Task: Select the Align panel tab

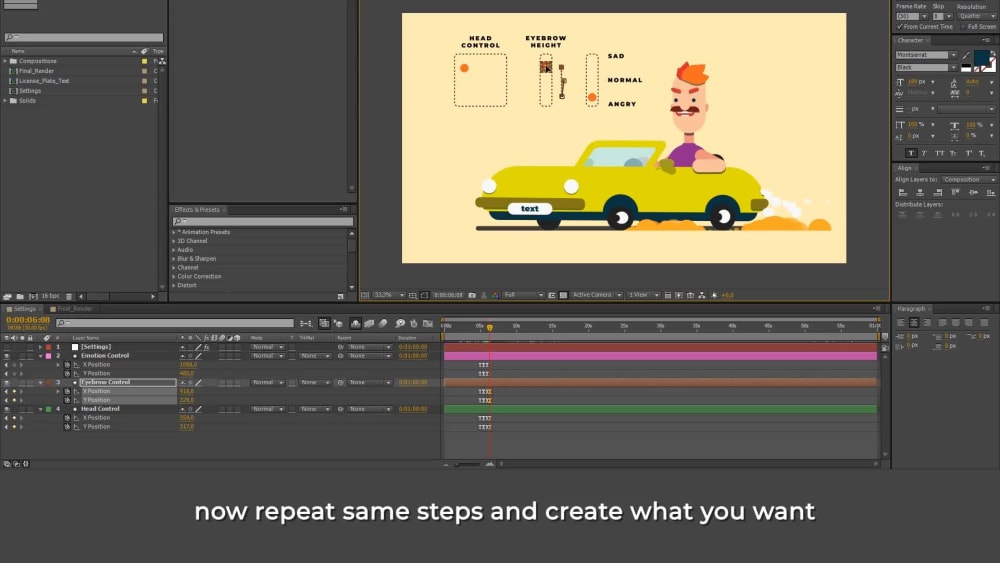Action: pyautogui.click(x=904, y=168)
